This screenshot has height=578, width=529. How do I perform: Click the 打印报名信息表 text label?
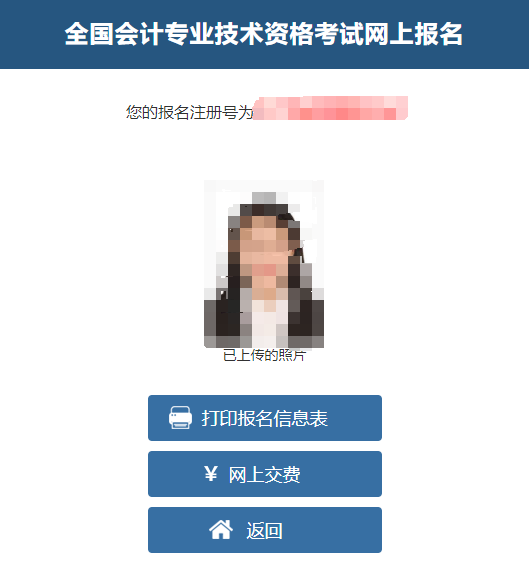point(264,418)
